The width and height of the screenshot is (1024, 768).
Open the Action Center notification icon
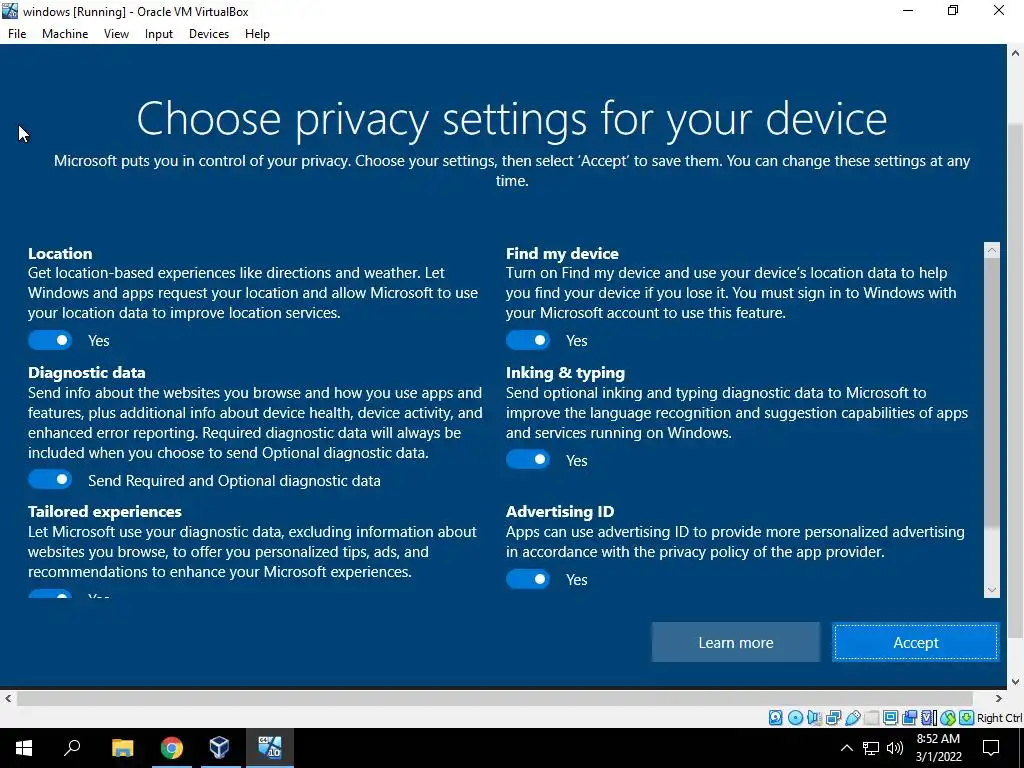click(x=991, y=748)
